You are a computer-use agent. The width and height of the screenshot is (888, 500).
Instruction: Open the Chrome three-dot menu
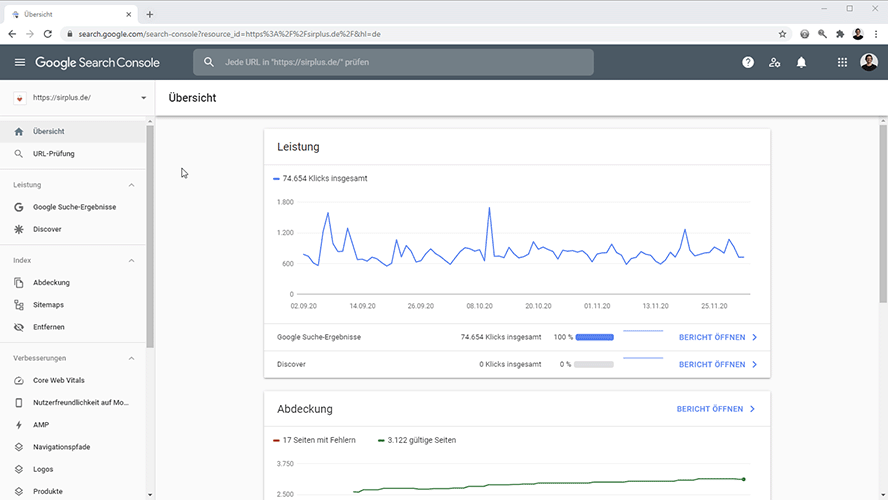point(876,34)
